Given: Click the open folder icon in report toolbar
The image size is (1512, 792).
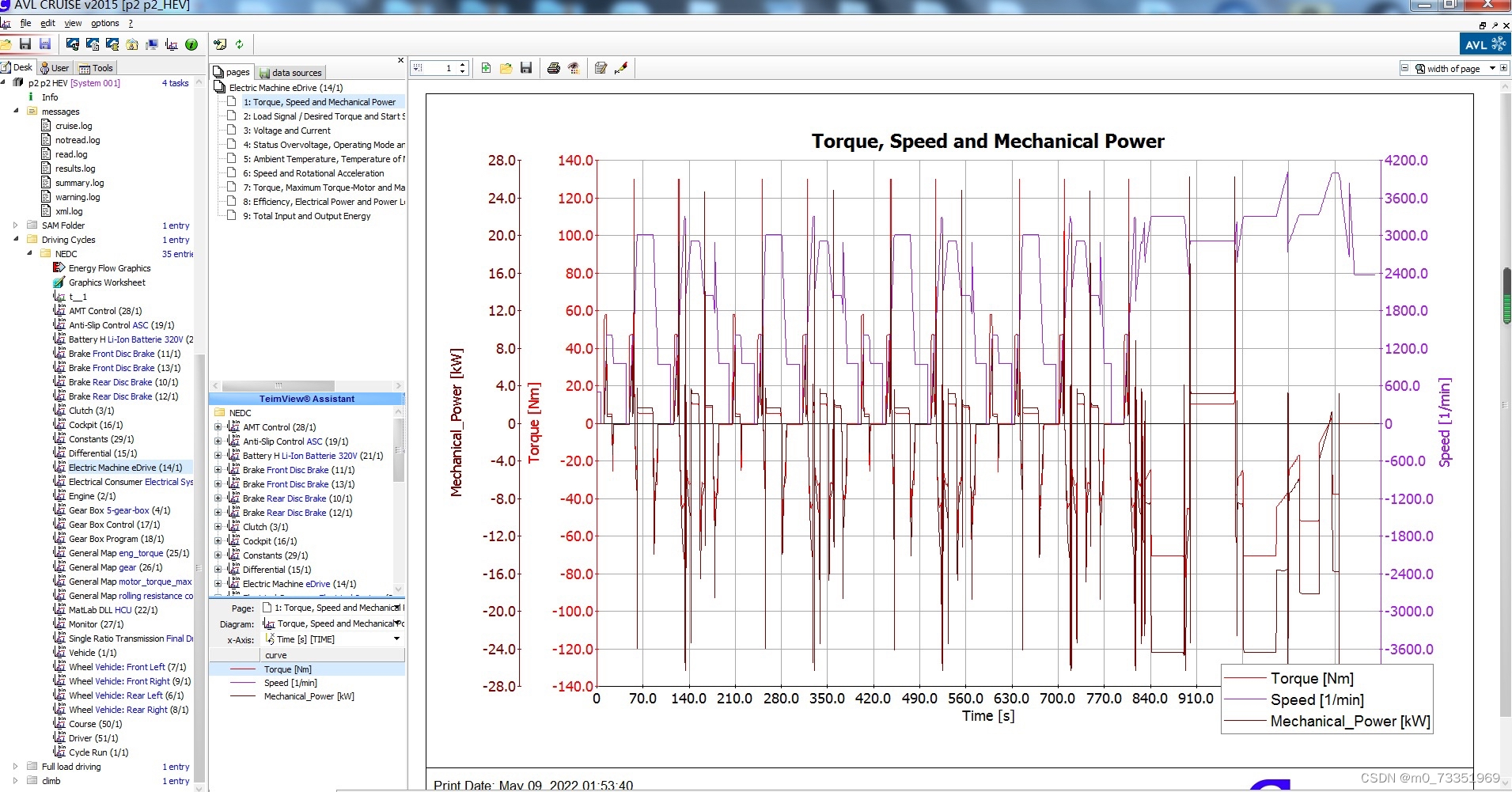Looking at the screenshot, I should point(506,68).
